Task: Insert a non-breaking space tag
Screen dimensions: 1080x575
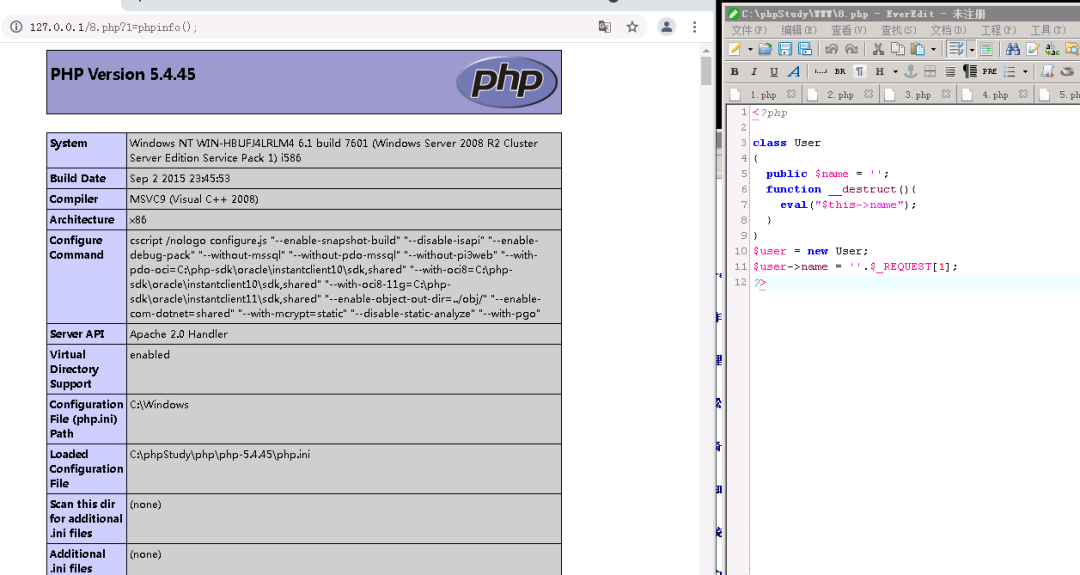Action: tap(820, 72)
